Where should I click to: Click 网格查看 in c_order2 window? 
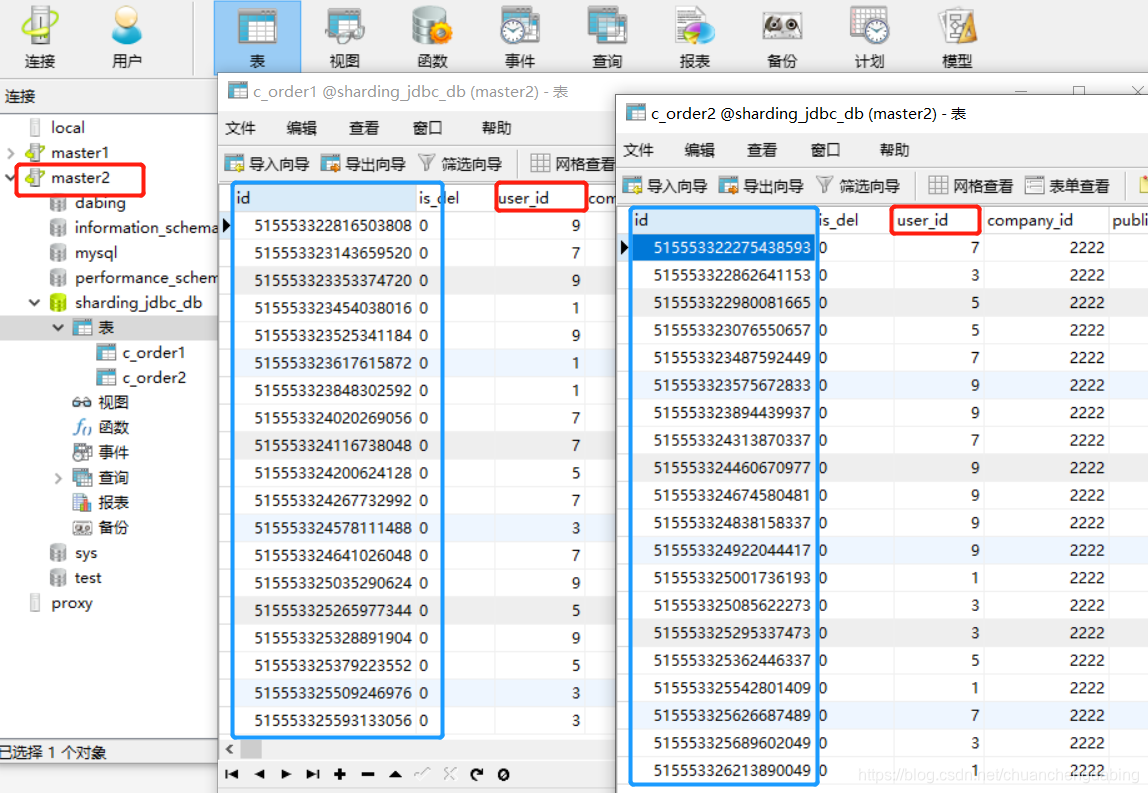(x=971, y=185)
